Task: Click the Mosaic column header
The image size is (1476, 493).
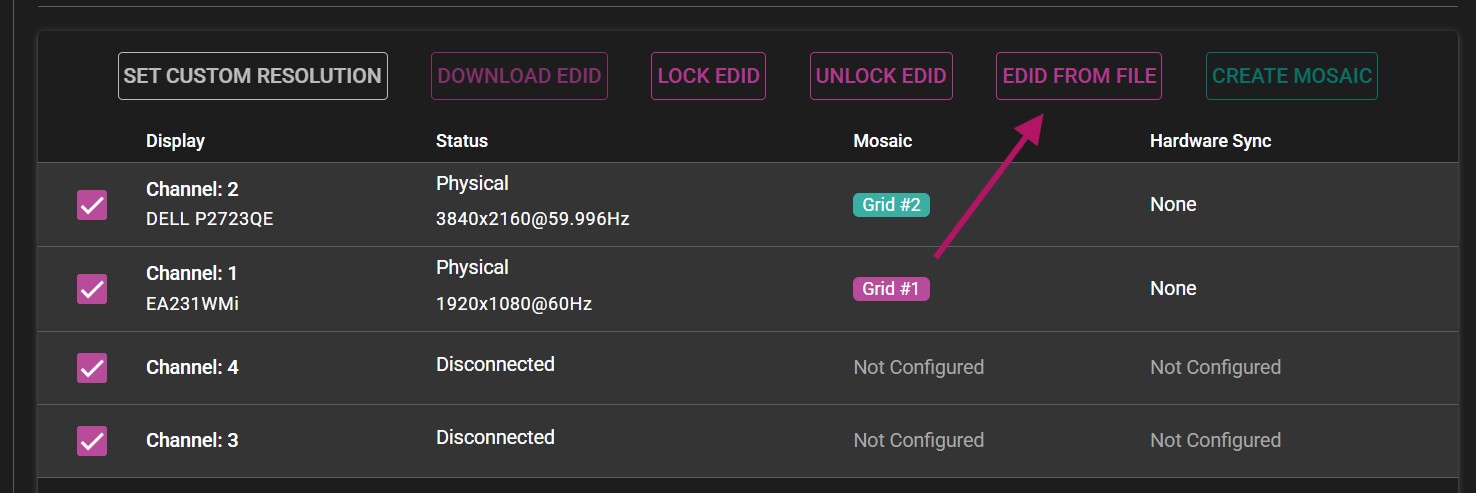Action: 882,141
